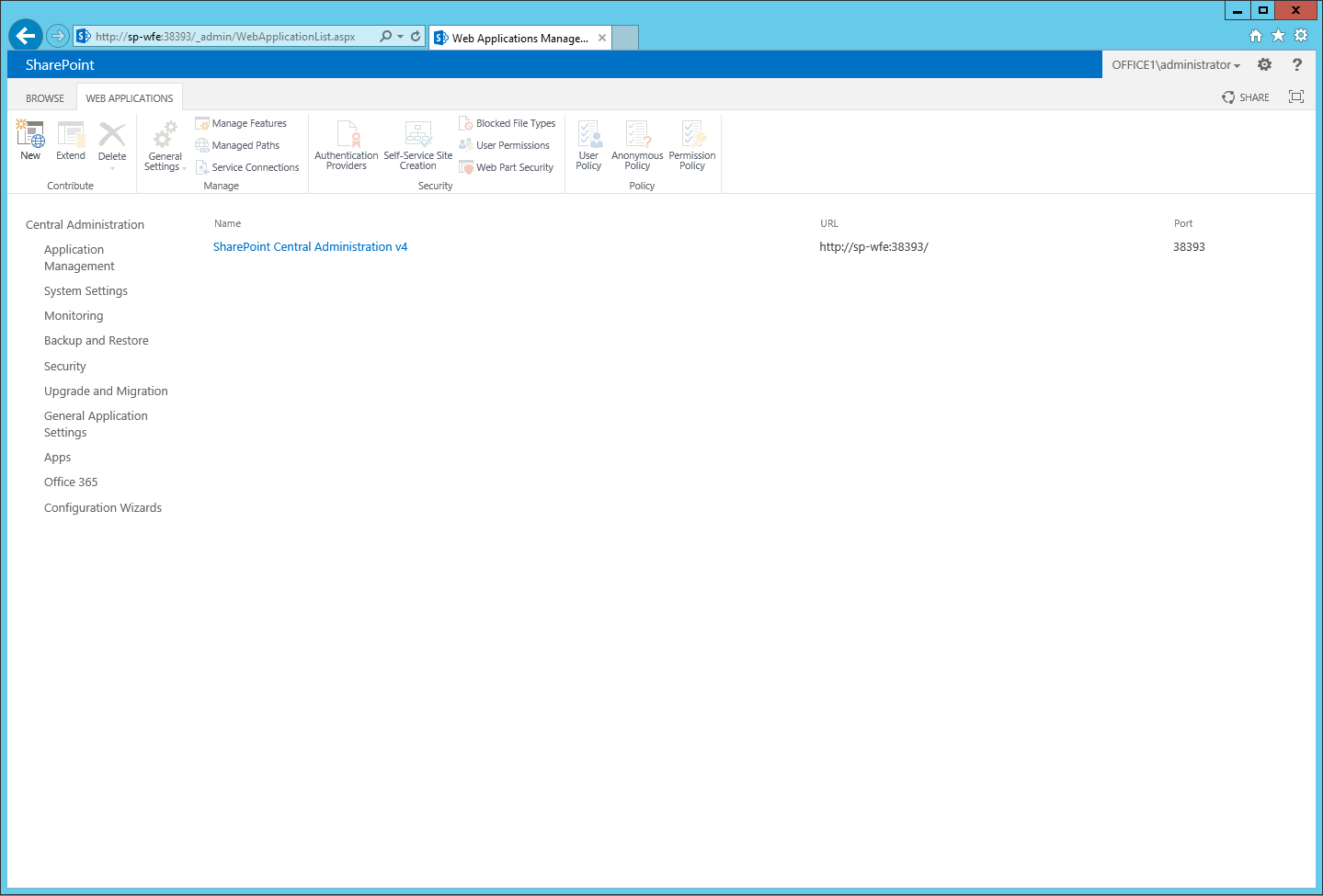Click the SharePoint help question mark

pyautogui.click(x=1297, y=64)
